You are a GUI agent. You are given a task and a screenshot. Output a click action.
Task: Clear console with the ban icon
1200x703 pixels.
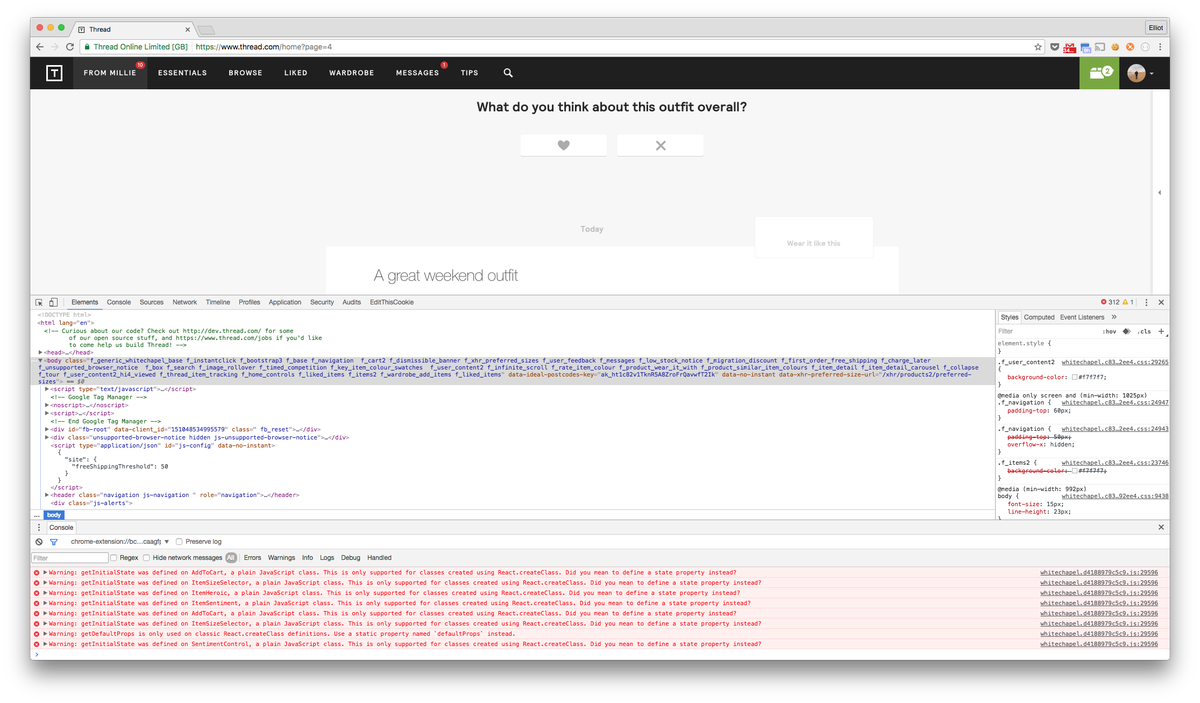click(x=39, y=541)
